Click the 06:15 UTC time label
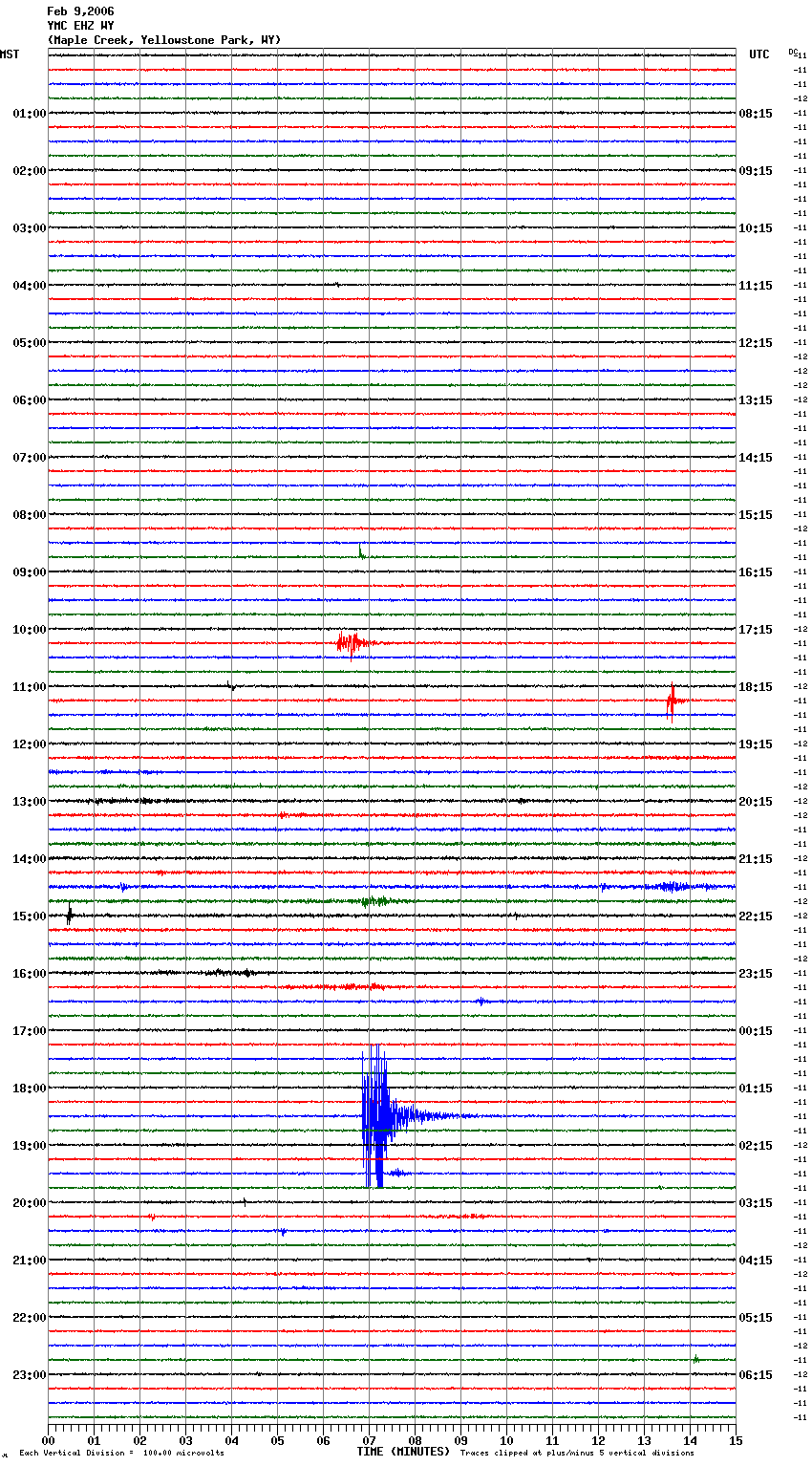This screenshot has height=1466, width=812. (756, 1375)
